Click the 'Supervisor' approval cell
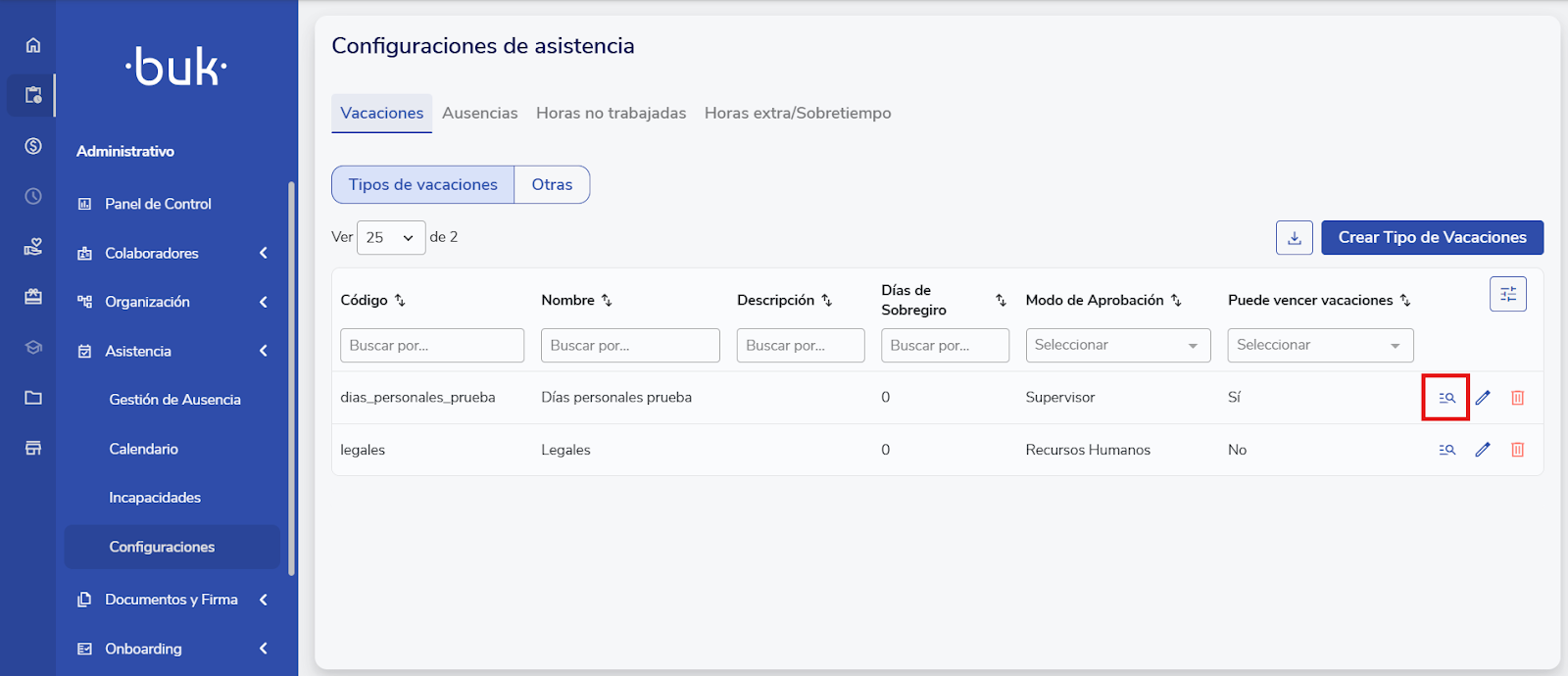1568x676 pixels. point(1060,397)
